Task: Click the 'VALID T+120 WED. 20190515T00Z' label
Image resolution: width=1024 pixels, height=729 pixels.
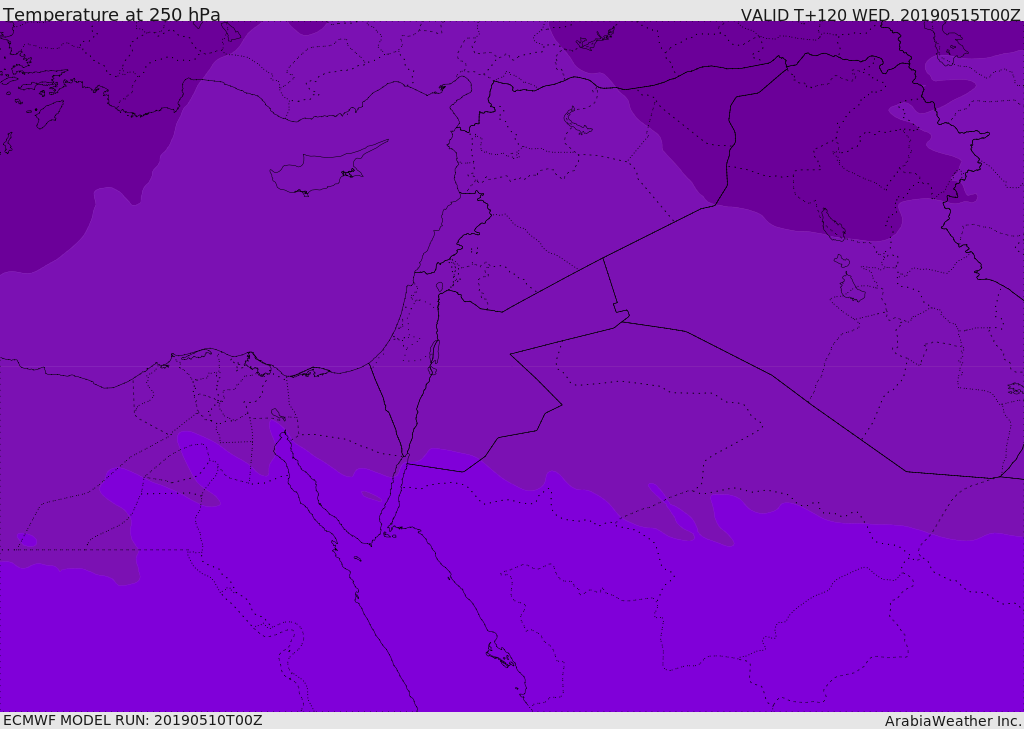Action: coord(880,14)
